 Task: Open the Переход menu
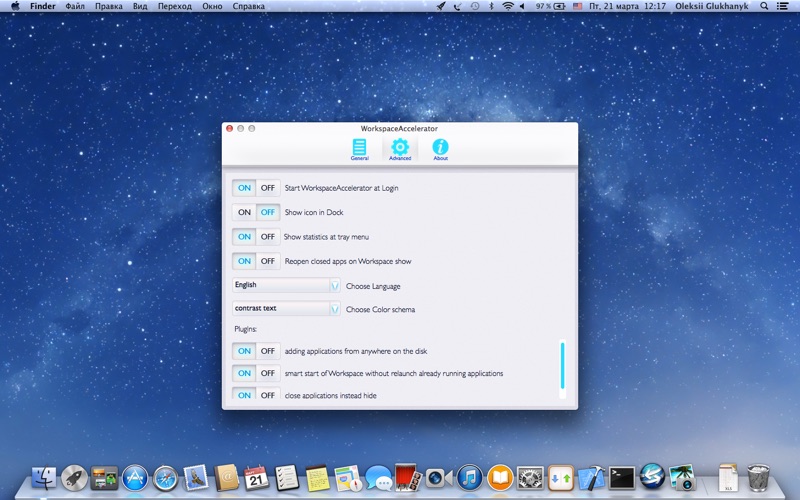point(174,6)
